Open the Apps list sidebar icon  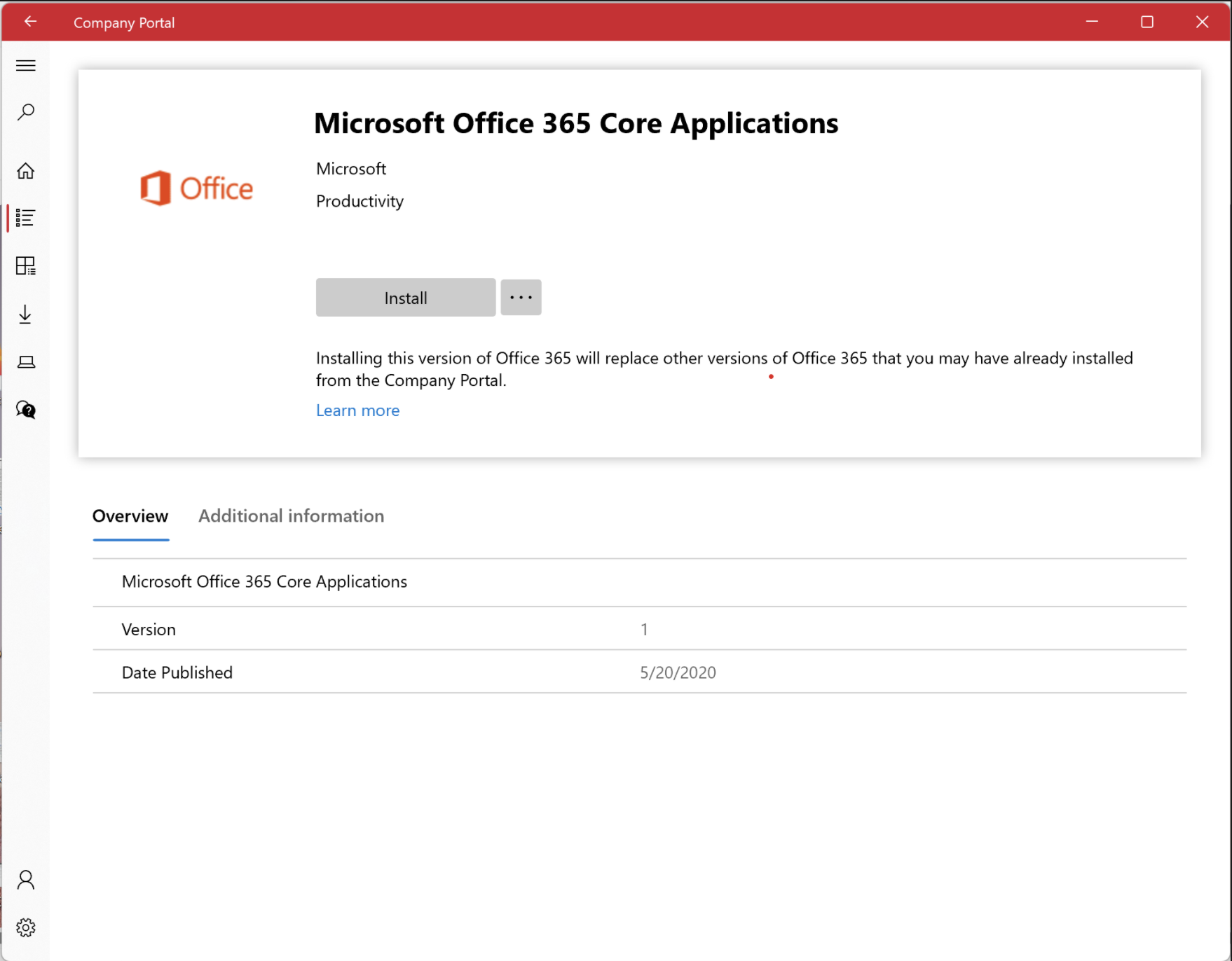(26, 219)
